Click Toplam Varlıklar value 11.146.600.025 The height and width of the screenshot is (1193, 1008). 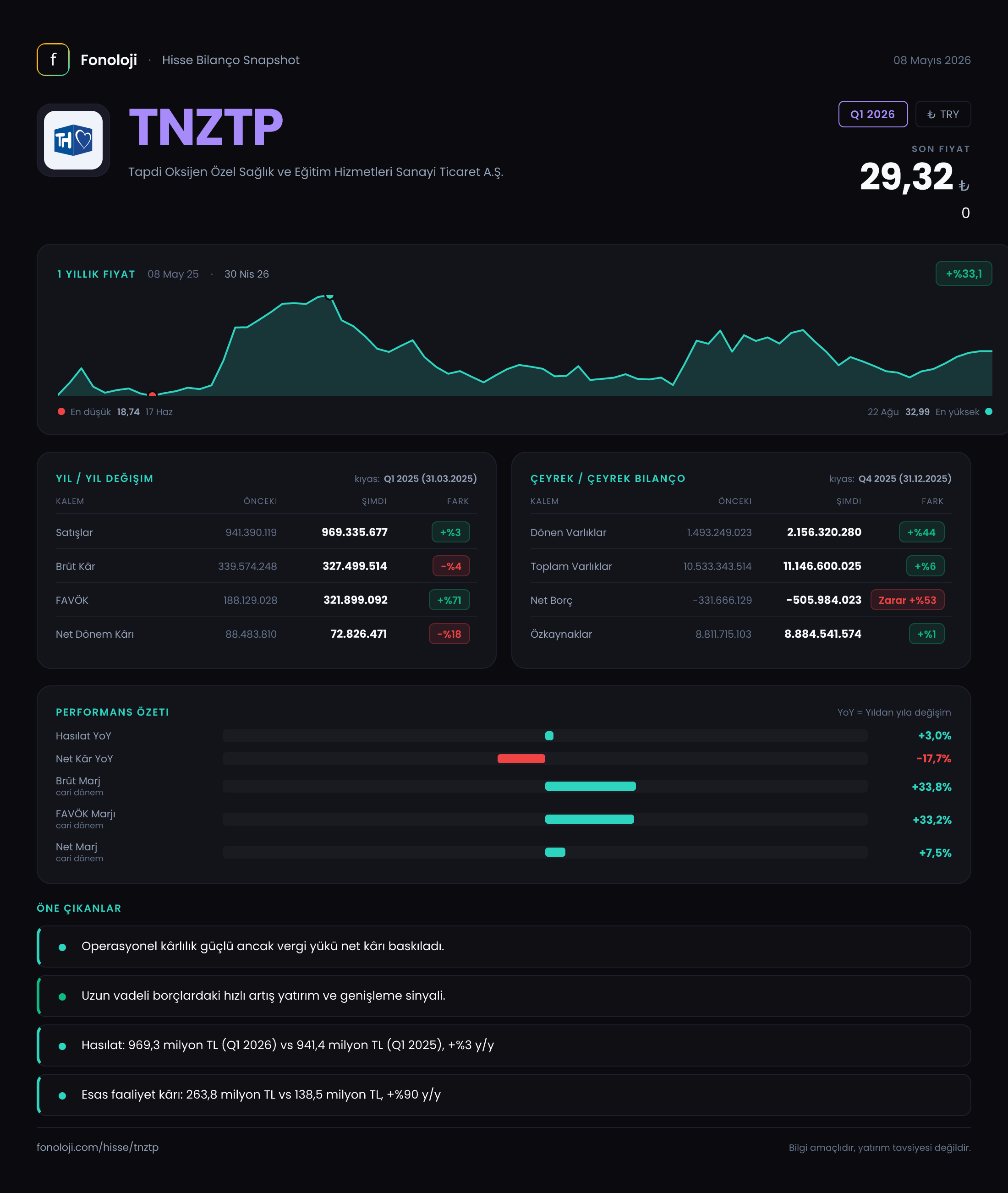(822, 566)
